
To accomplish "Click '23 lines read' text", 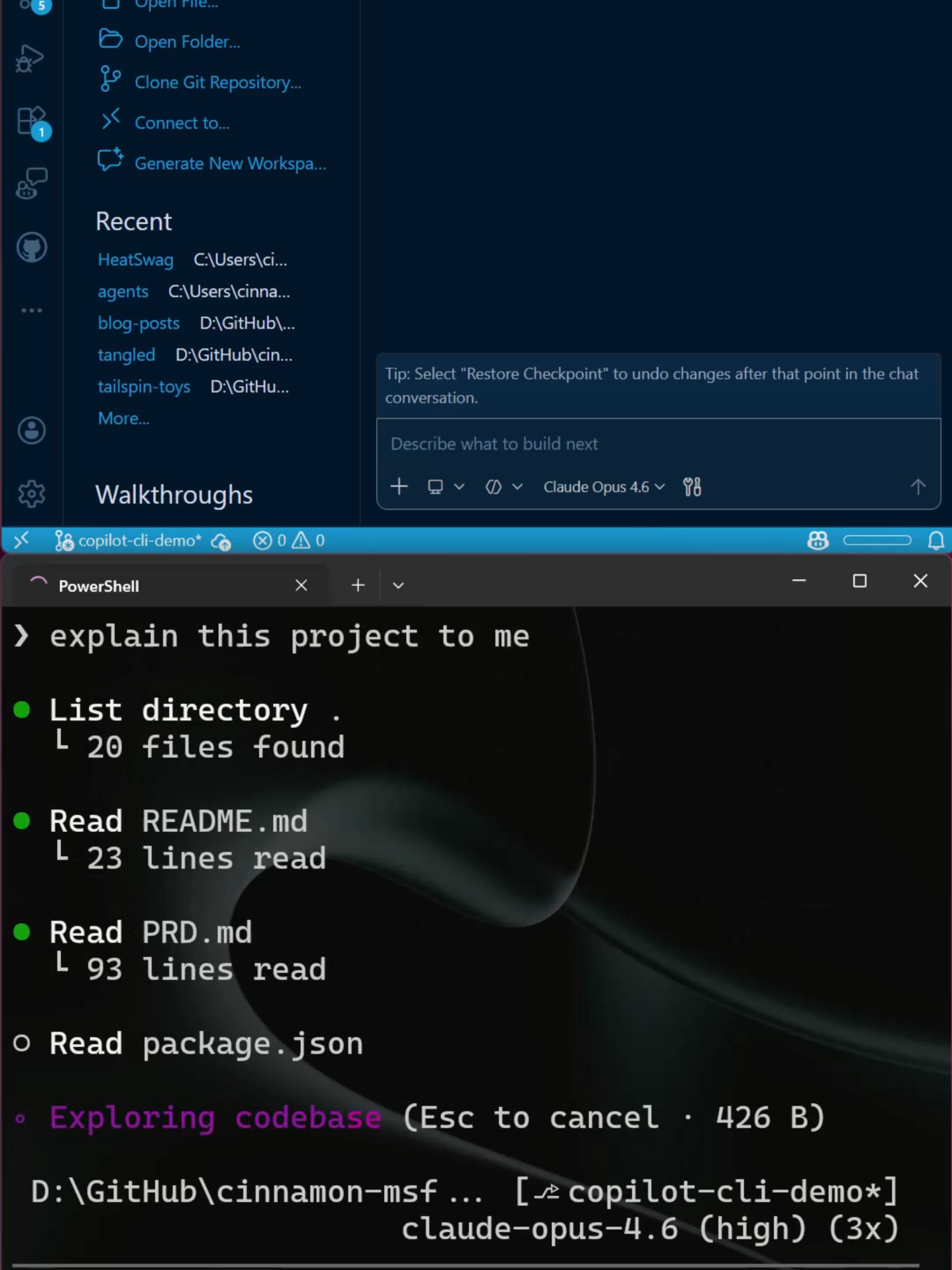I will point(206,859).
